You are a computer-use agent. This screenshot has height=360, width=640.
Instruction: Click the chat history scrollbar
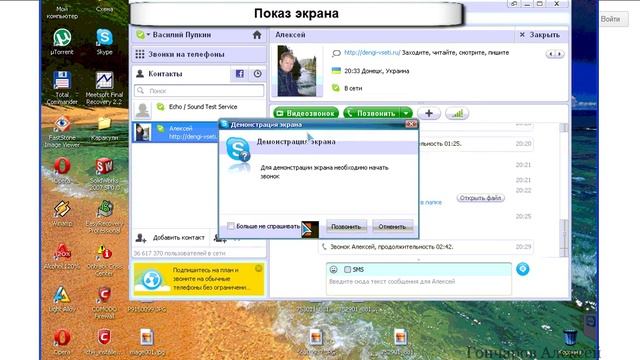[x=564, y=190]
